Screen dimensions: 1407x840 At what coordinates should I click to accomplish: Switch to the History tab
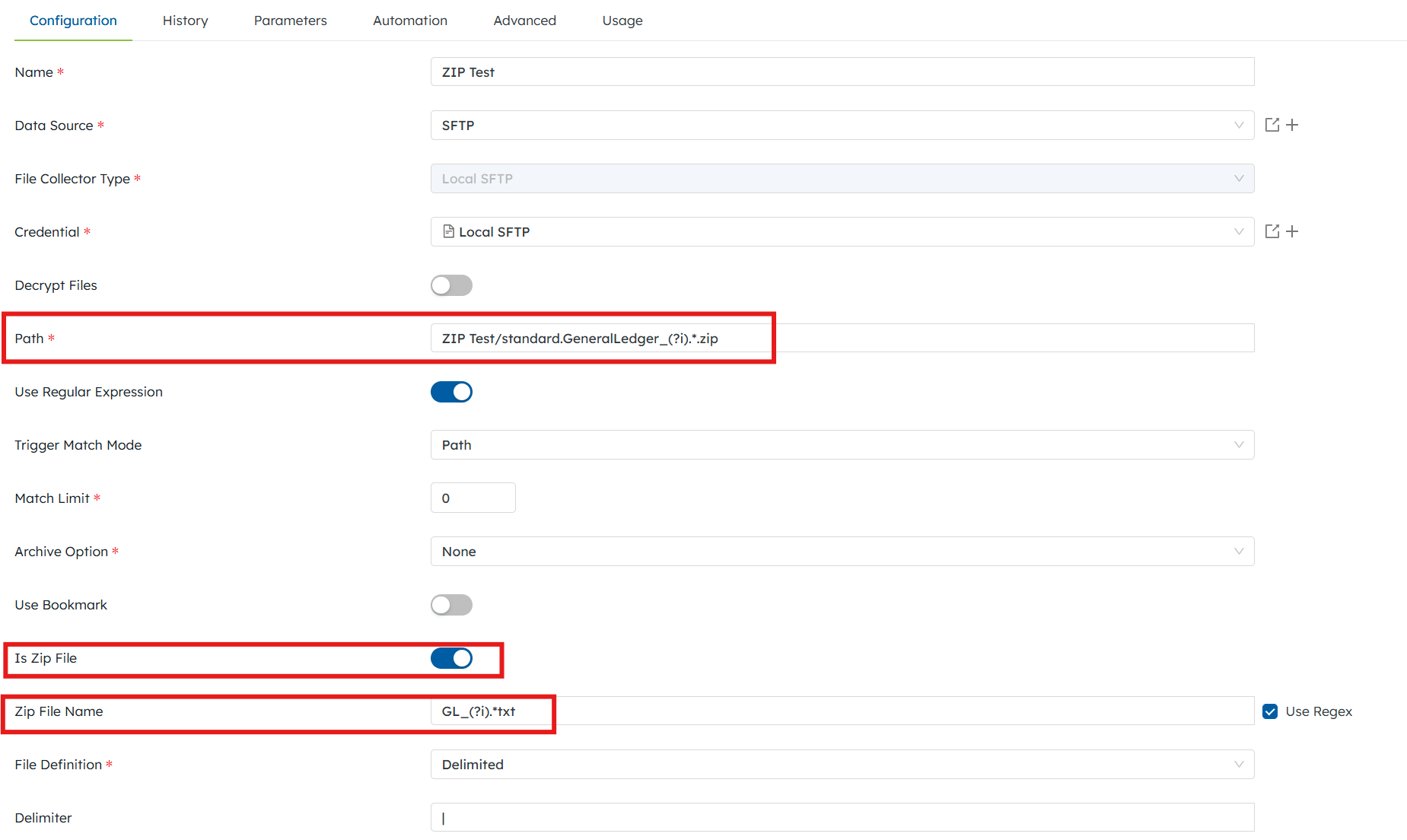point(185,21)
